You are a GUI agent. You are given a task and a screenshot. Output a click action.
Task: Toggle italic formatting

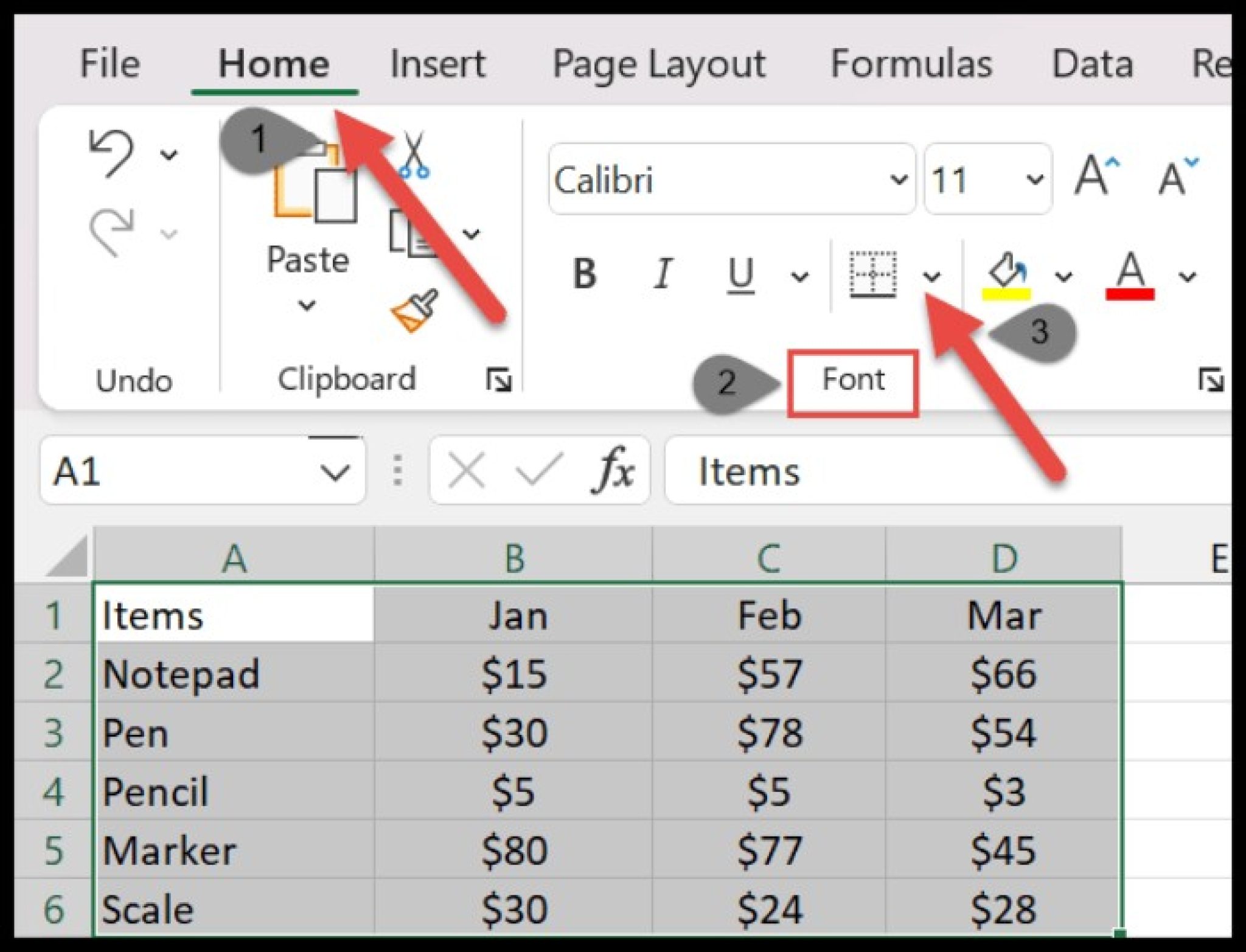point(663,274)
